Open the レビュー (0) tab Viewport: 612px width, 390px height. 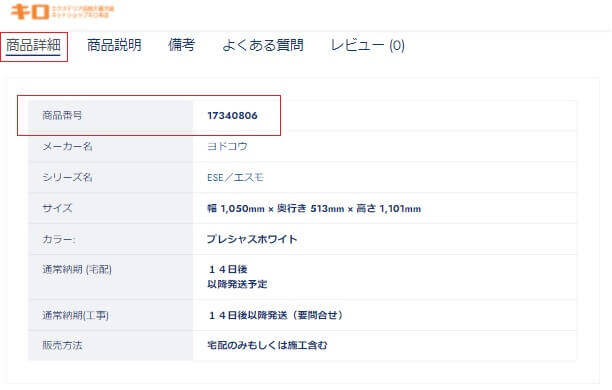[367, 45]
